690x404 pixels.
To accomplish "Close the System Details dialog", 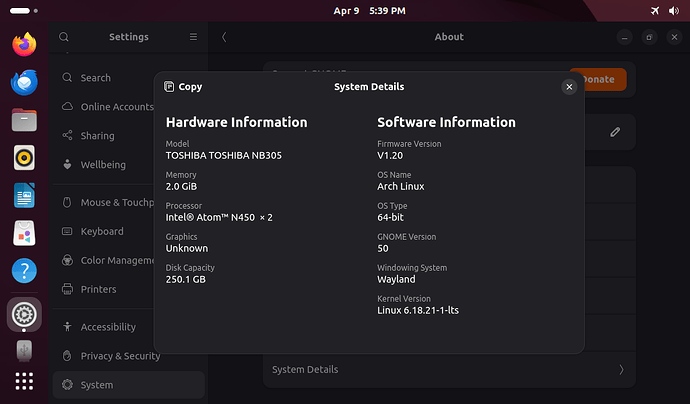I will pyautogui.click(x=569, y=87).
